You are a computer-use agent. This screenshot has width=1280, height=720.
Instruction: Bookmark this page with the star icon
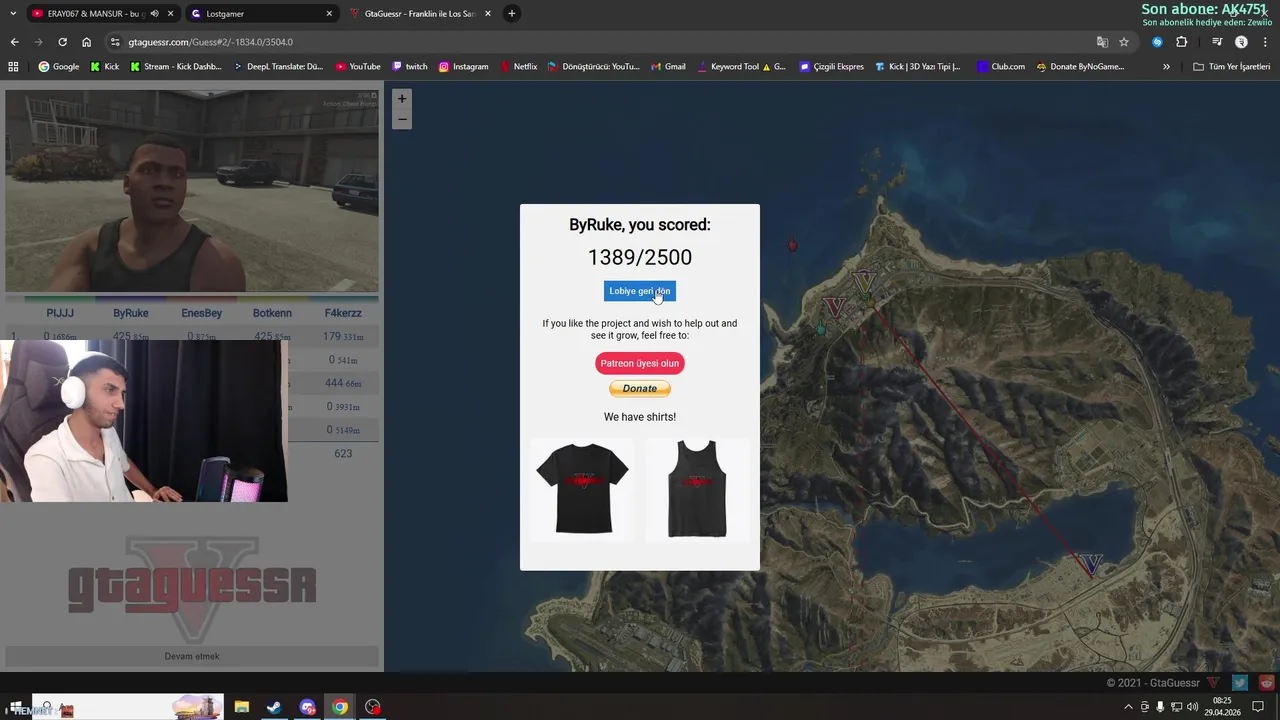pos(1124,42)
